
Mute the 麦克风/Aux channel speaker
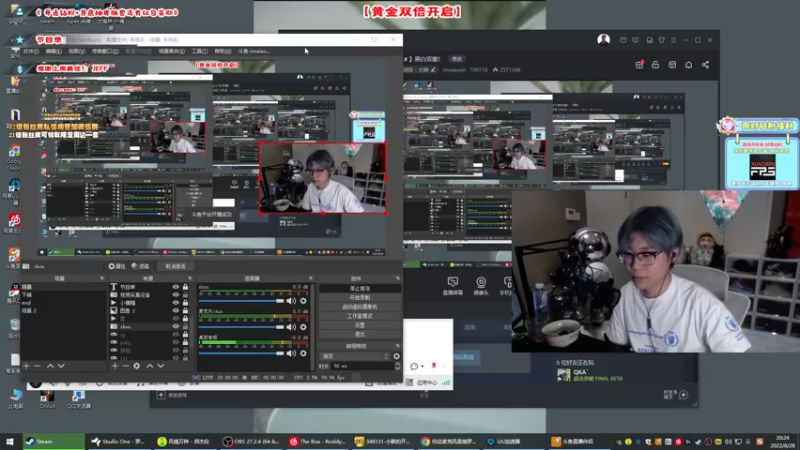(x=291, y=327)
